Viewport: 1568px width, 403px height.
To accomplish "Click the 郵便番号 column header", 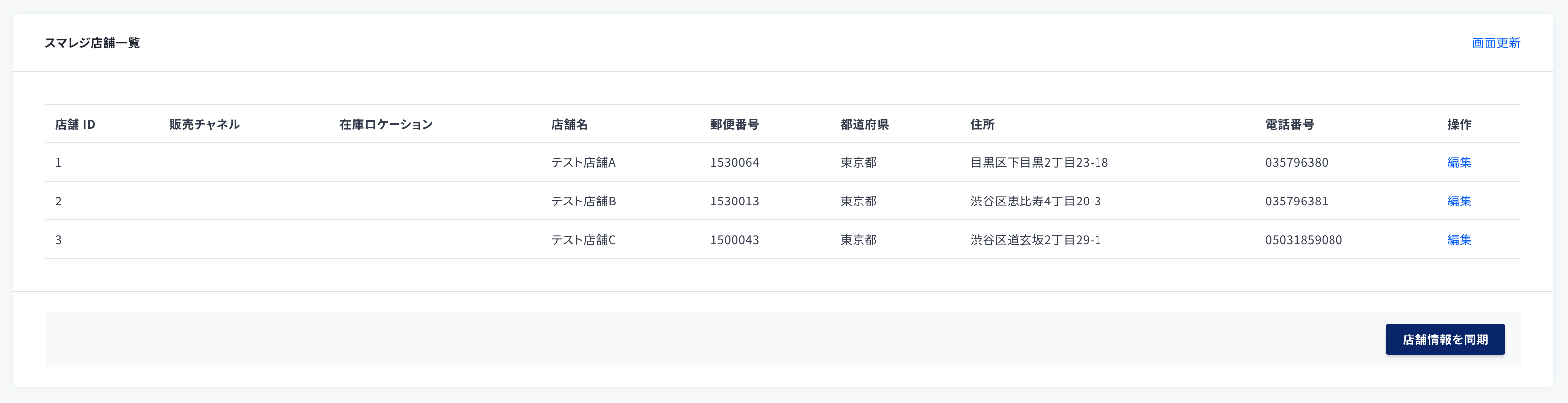I will 734,124.
